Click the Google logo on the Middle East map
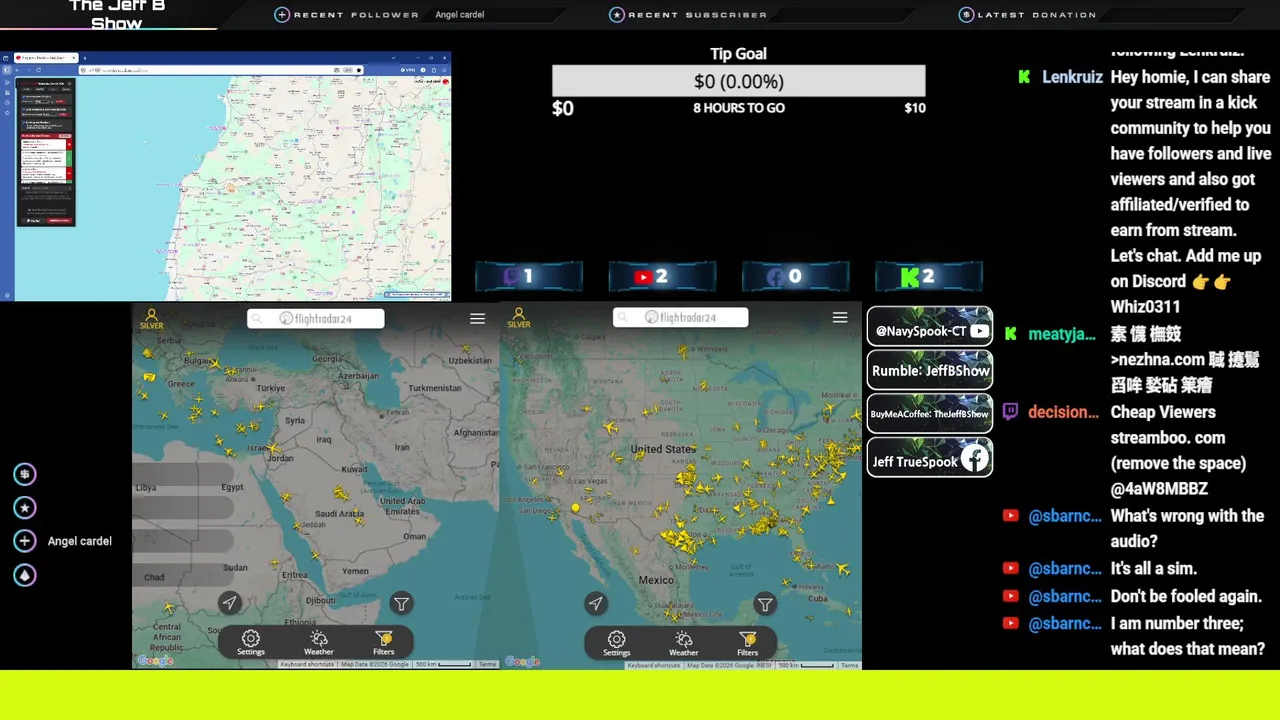1280x720 pixels. (x=155, y=661)
